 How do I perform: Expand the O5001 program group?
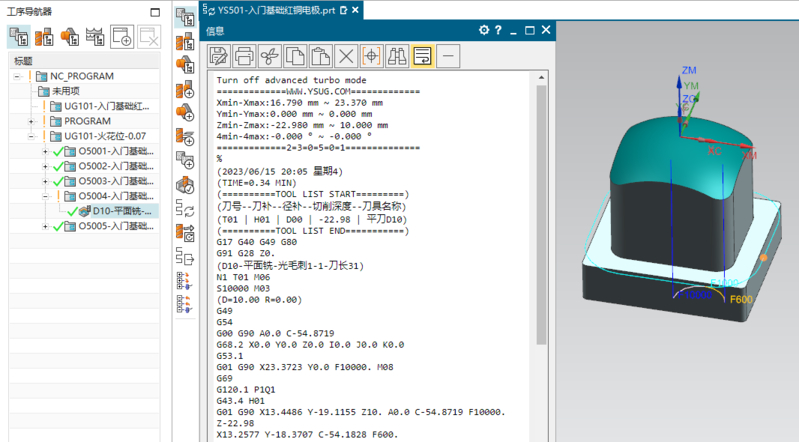click(45, 151)
